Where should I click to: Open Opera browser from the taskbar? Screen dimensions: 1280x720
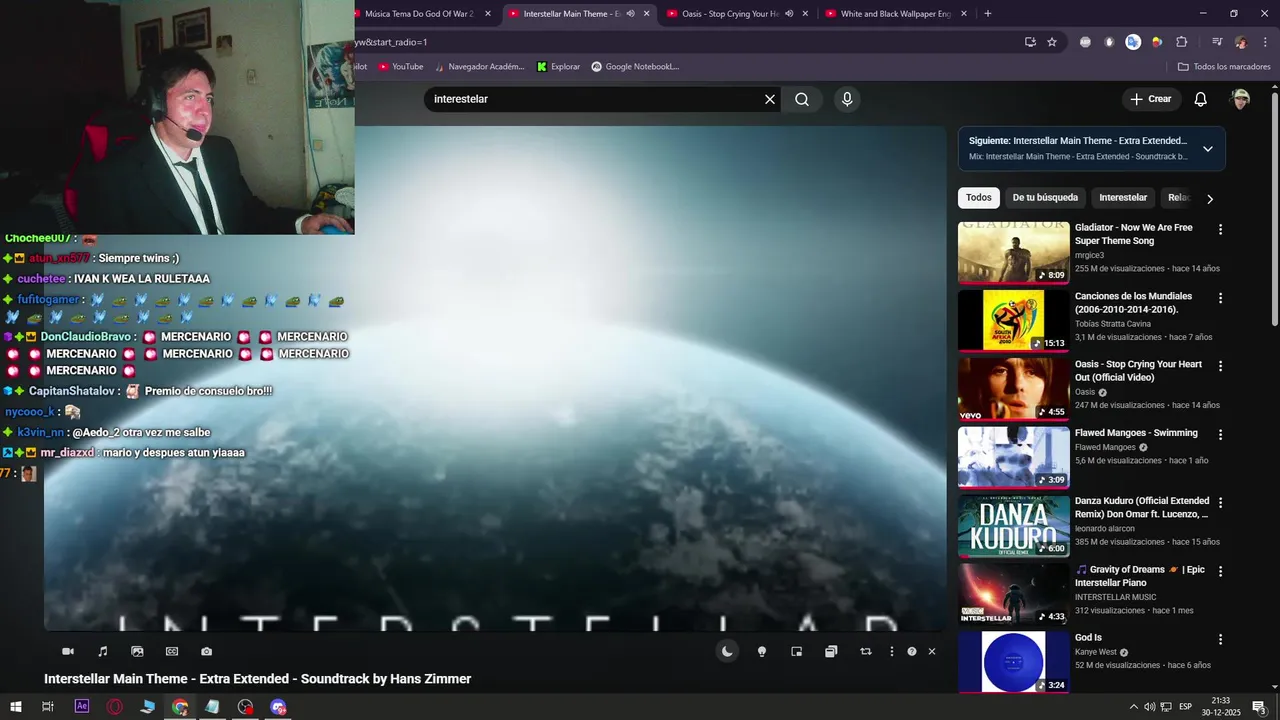(115, 707)
